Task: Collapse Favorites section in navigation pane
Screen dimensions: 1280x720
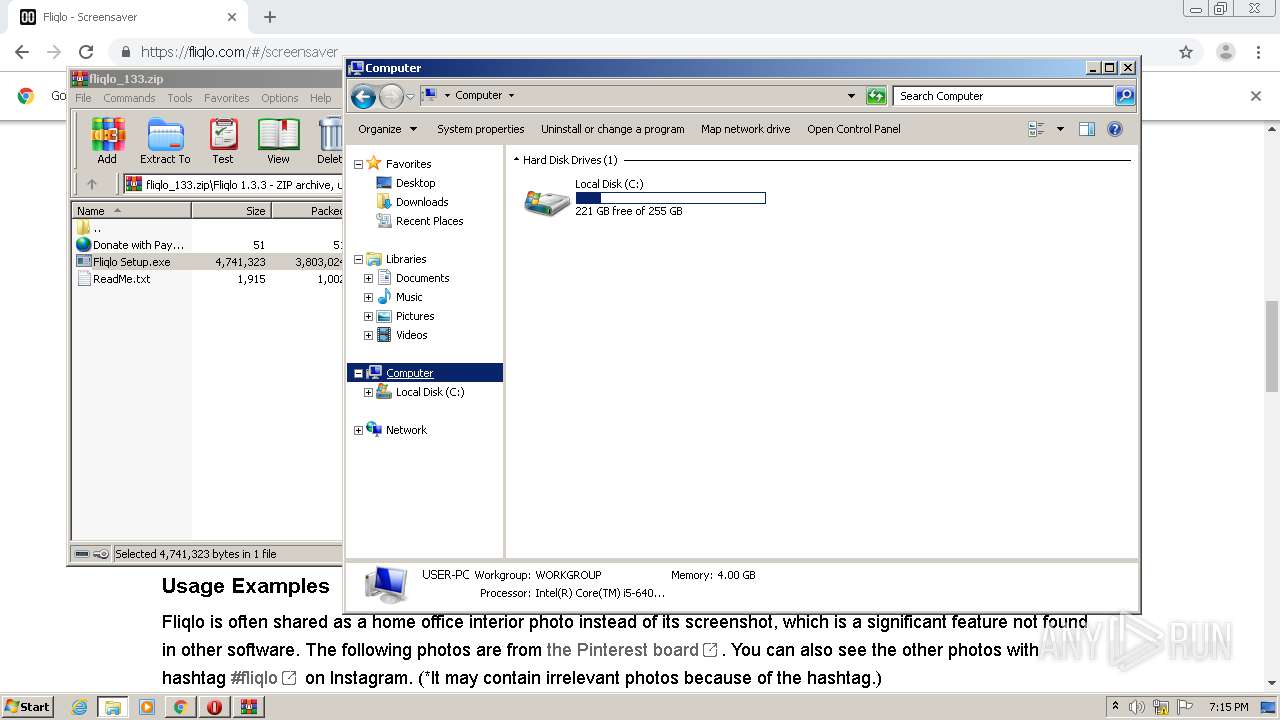Action: pyautogui.click(x=358, y=164)
